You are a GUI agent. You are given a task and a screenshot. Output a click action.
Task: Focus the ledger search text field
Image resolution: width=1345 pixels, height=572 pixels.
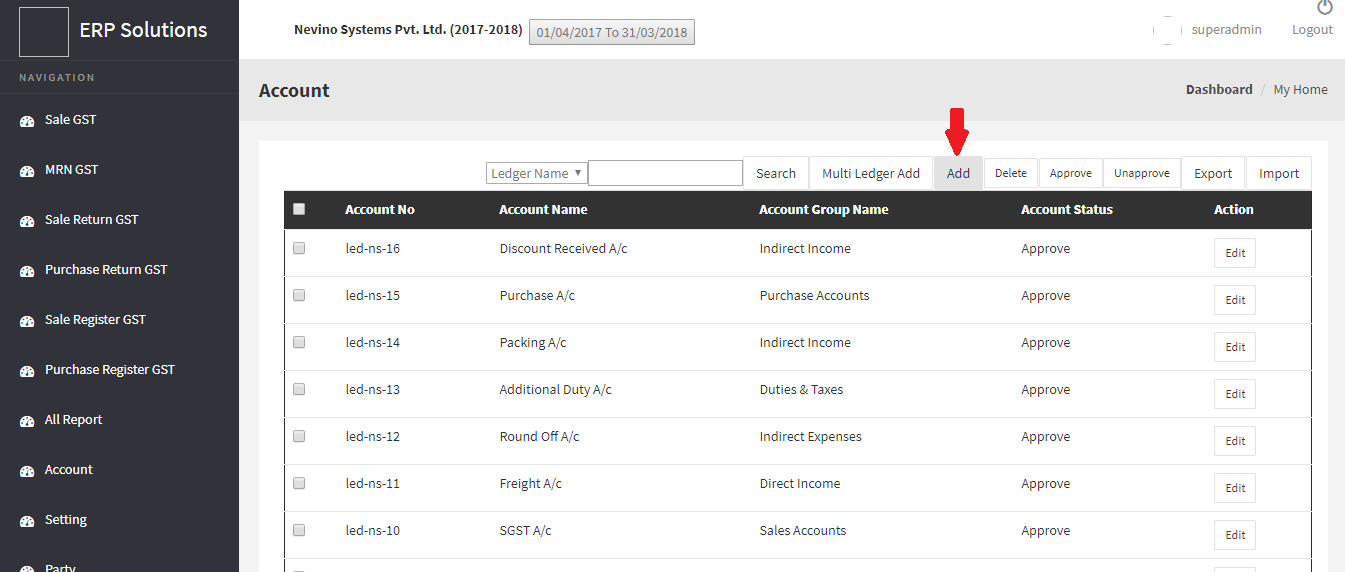665,173
